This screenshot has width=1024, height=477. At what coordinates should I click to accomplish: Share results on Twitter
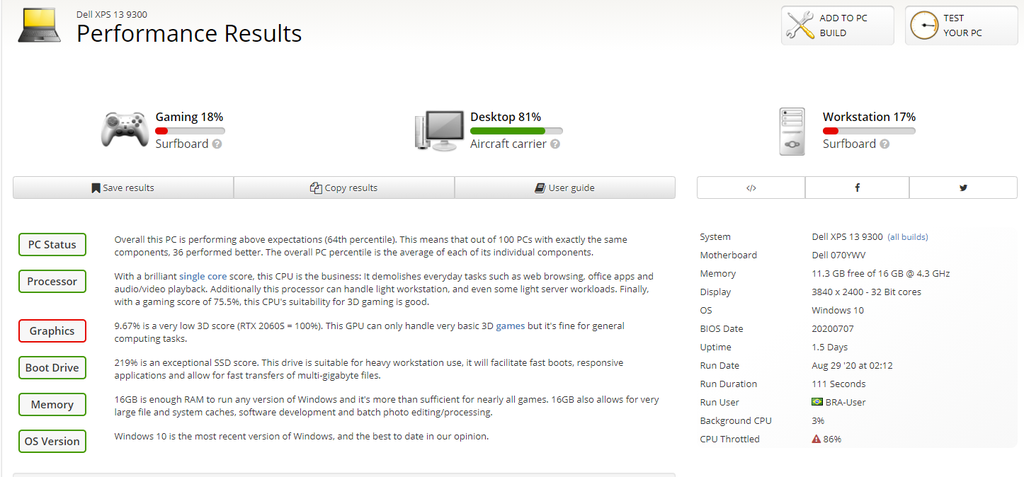click(963, 188)
